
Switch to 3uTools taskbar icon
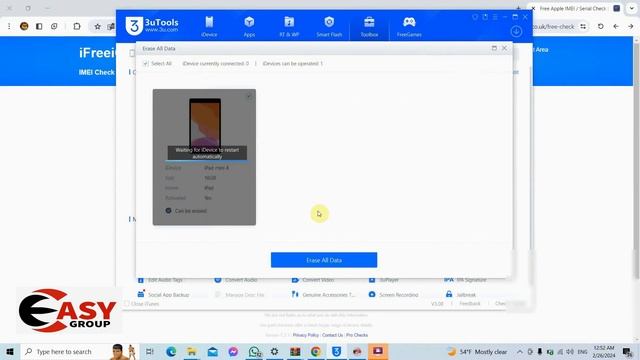(336, 351)
